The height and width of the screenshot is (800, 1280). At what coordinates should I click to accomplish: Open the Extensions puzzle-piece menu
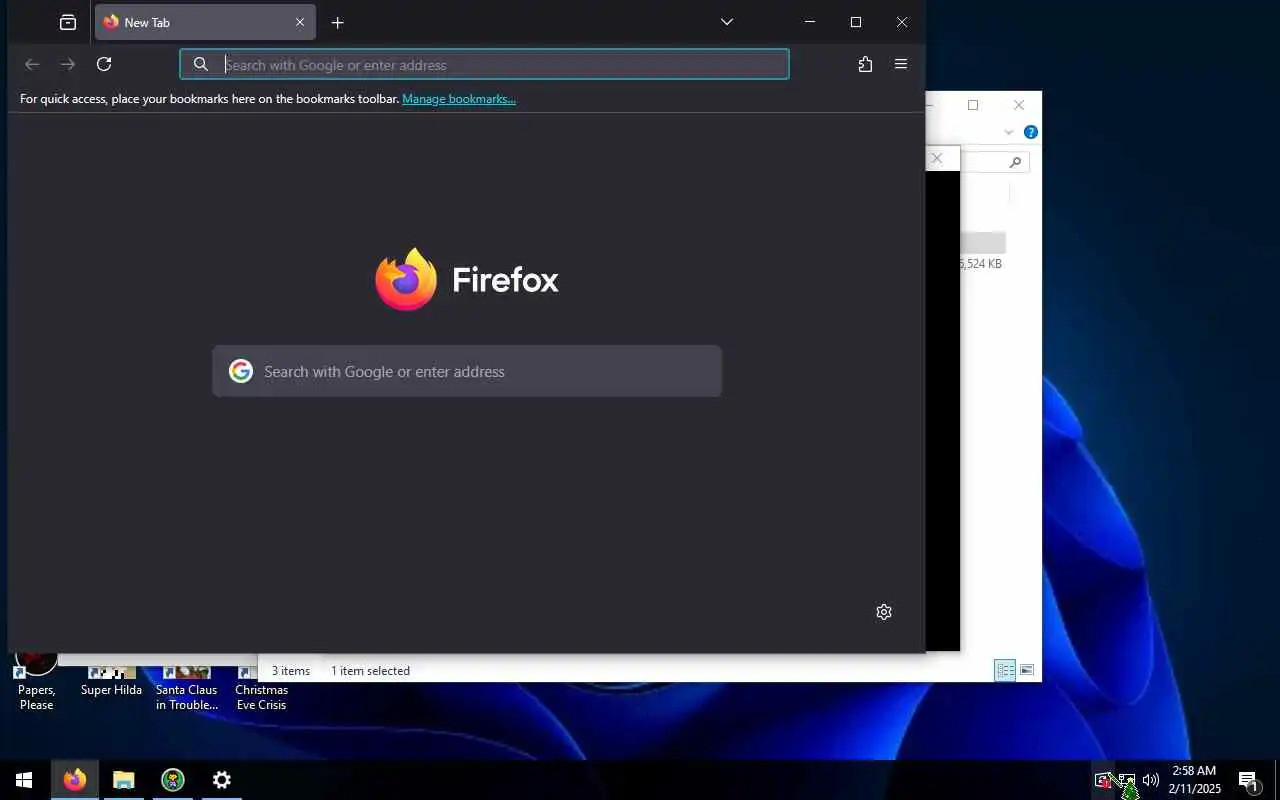pyautogui.click(x=865, y=64)
